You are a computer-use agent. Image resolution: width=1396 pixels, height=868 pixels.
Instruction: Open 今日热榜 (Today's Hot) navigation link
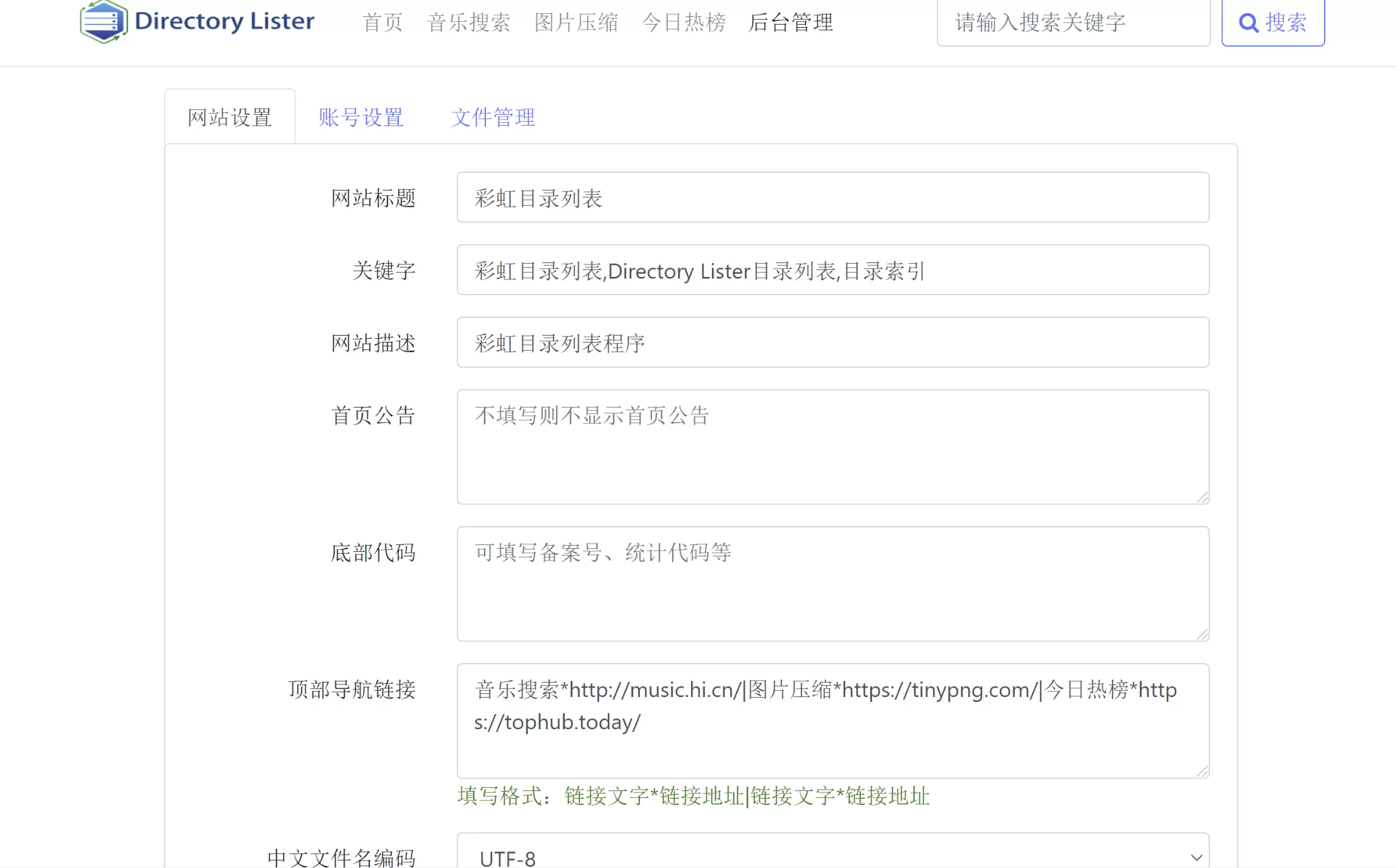coord(683,22)
